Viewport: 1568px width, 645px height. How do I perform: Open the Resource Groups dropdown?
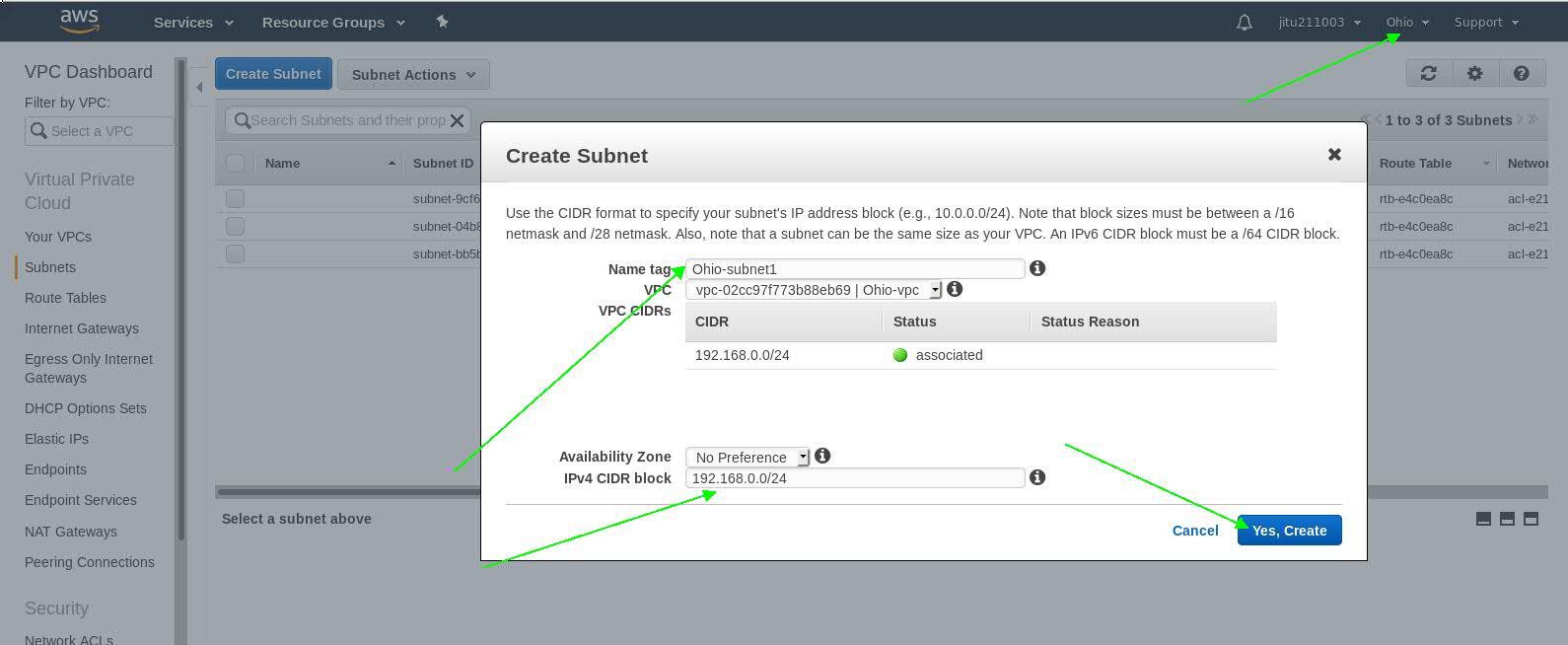tap(333, 22)
